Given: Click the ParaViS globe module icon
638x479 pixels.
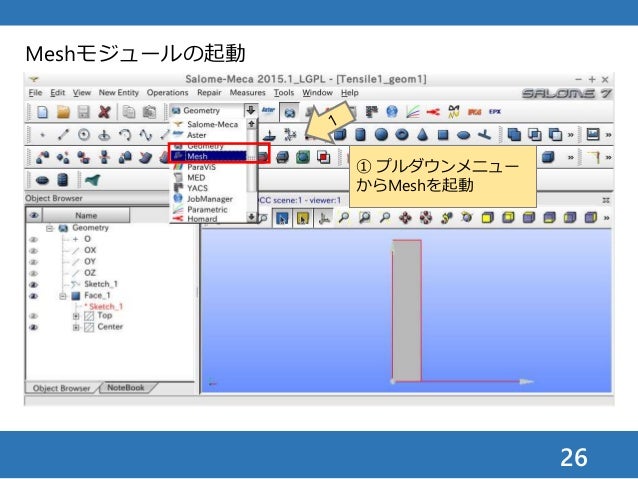Looking at the screenshot, I should coord(392,111).
